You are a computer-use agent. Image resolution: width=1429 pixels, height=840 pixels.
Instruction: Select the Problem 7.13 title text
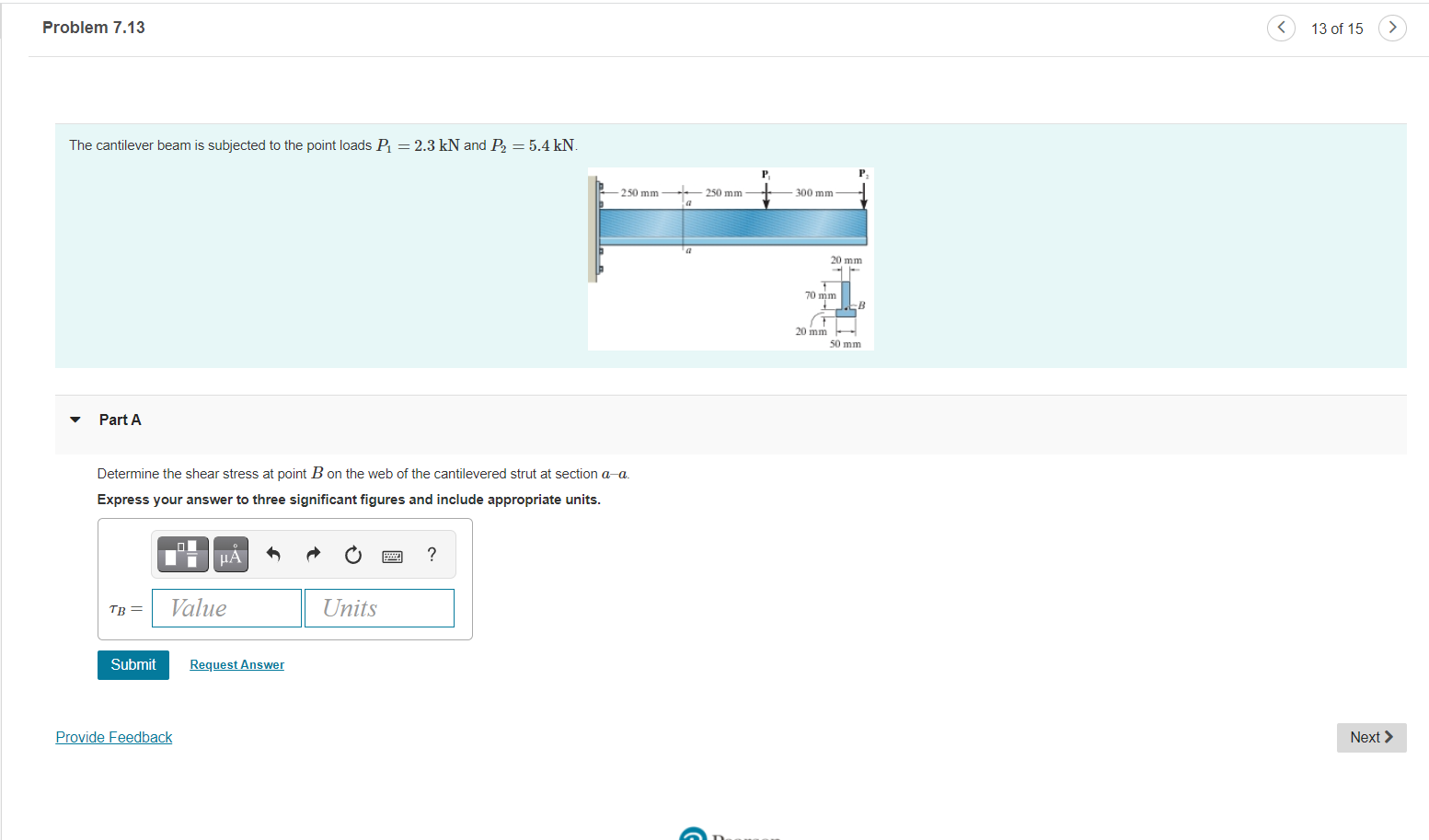click(x=94, y=28)
